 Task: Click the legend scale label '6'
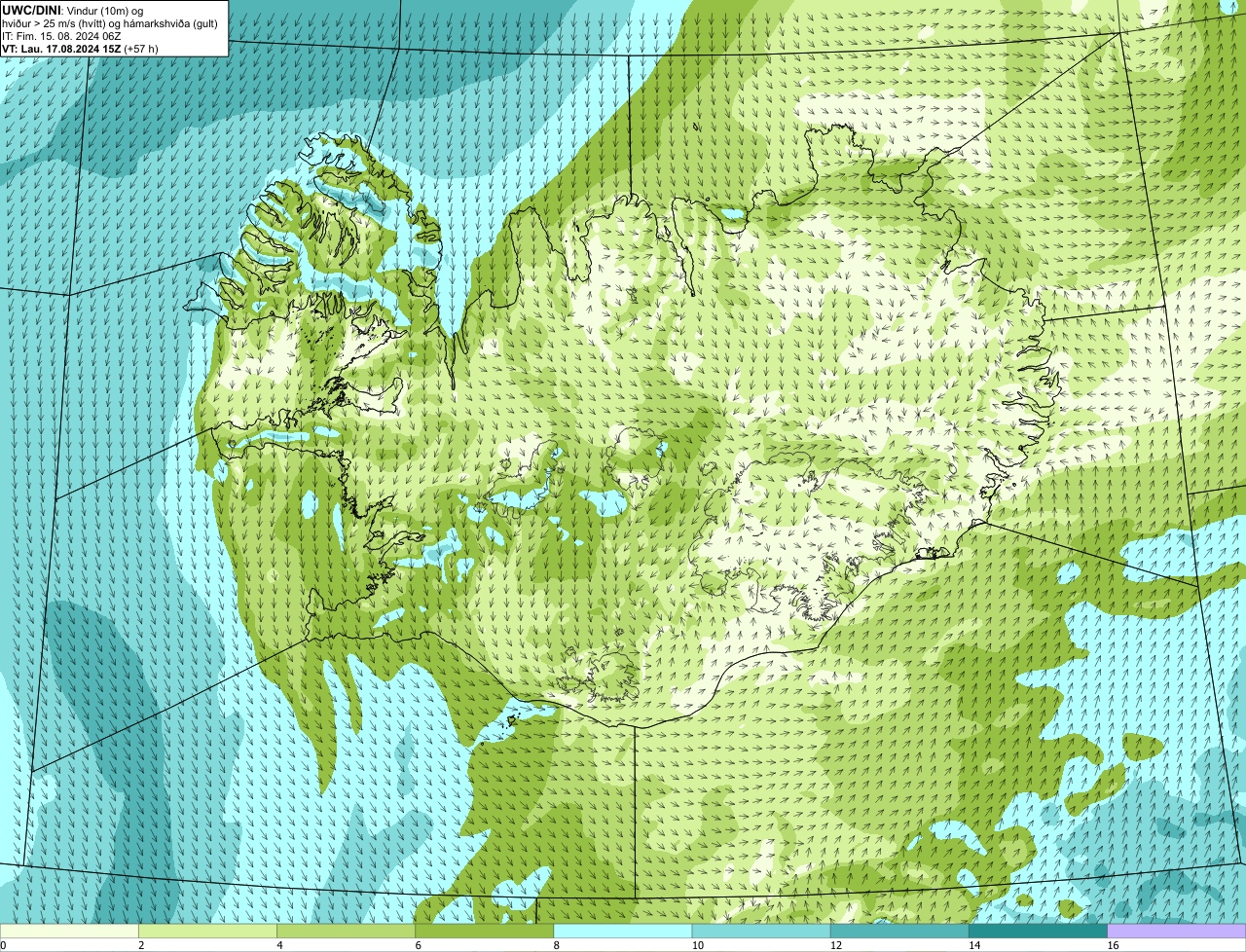[419, 945]
